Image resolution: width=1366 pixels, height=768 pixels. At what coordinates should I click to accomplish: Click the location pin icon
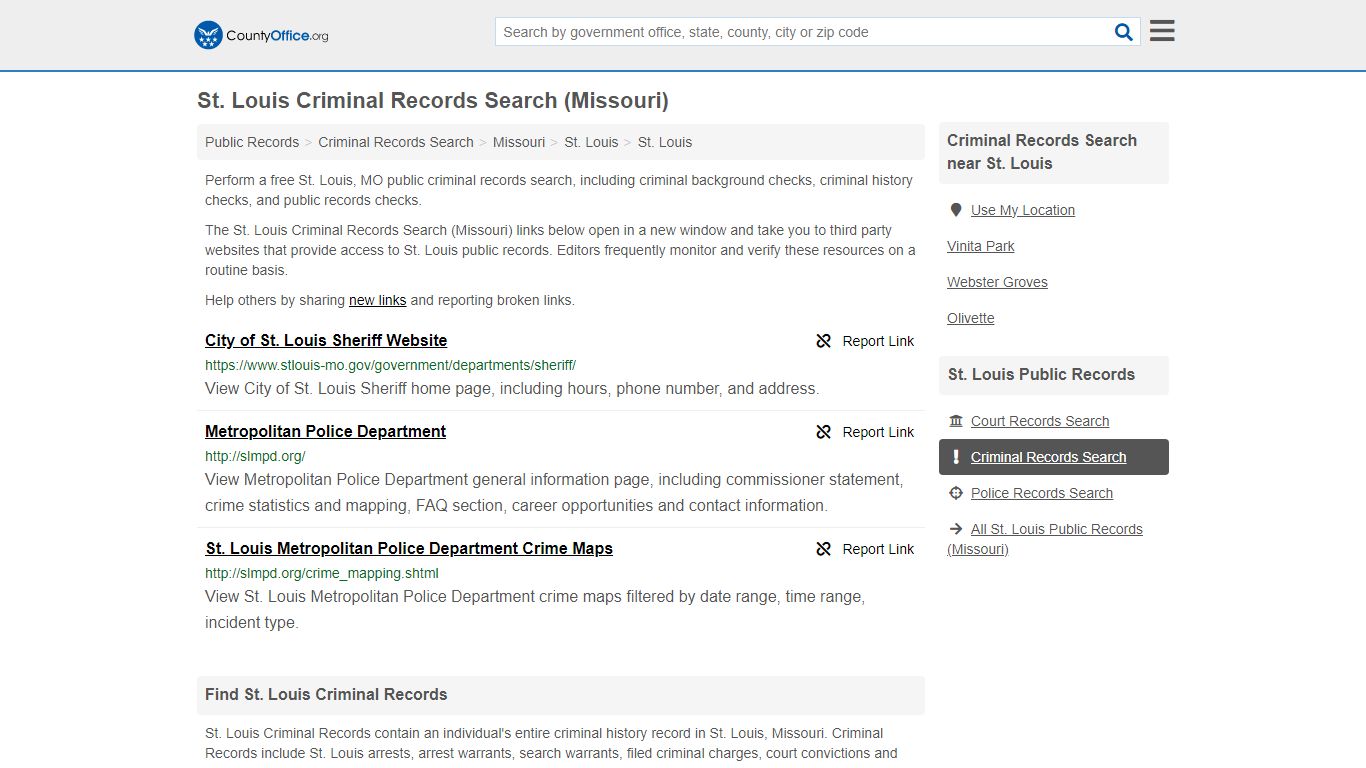pos(956,210)
